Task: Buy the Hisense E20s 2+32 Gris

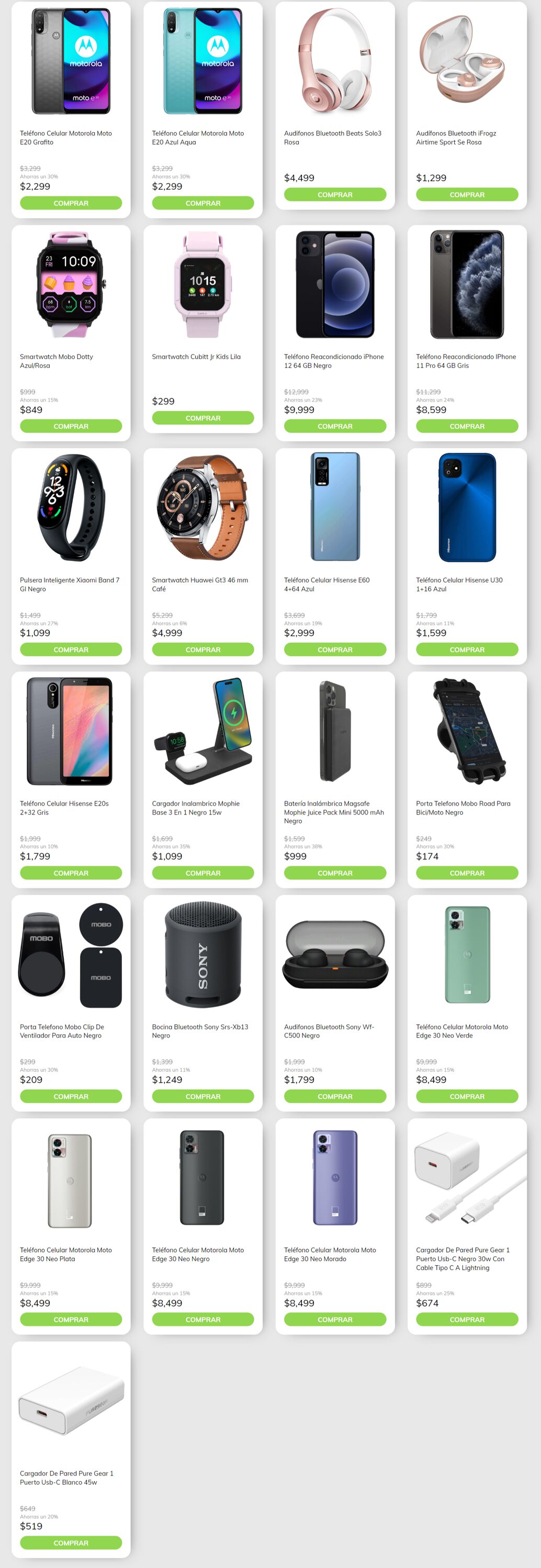Action: (71, 874)
